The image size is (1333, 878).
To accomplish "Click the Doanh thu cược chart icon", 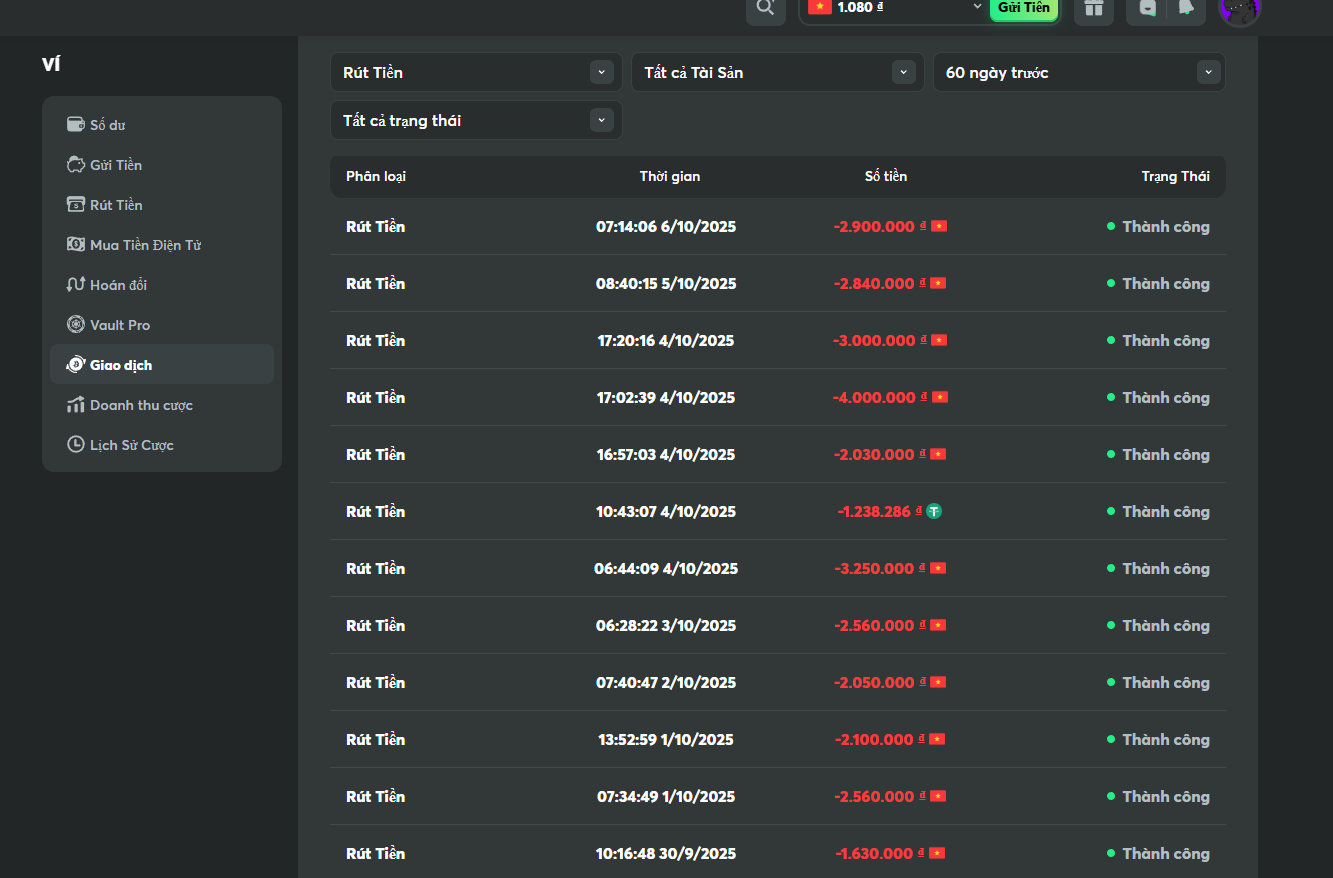I will tap(76, 405).
